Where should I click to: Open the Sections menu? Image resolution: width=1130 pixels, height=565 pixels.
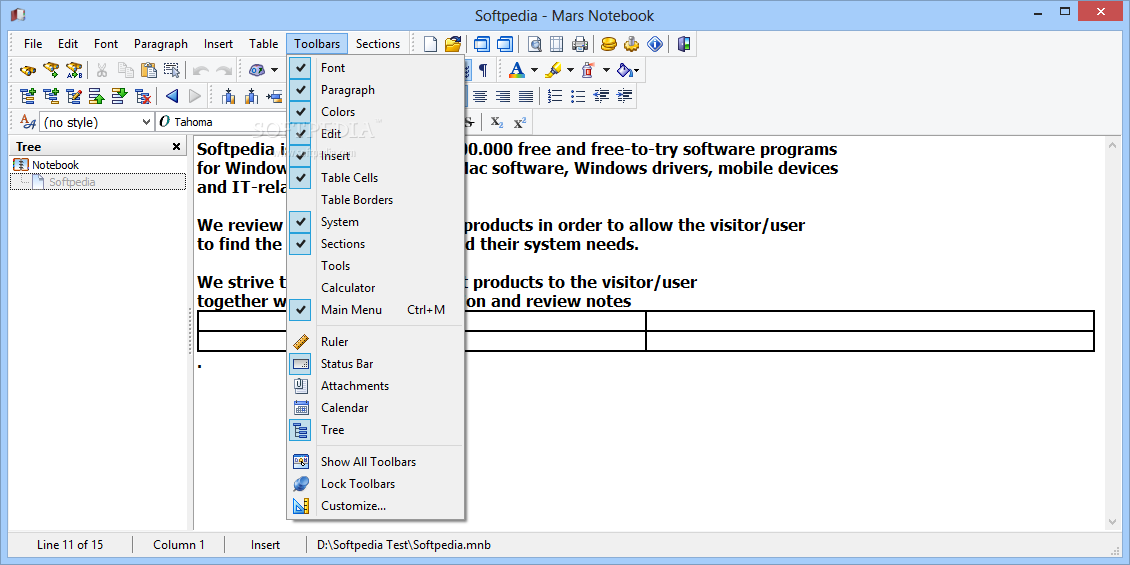coord(378,44)
